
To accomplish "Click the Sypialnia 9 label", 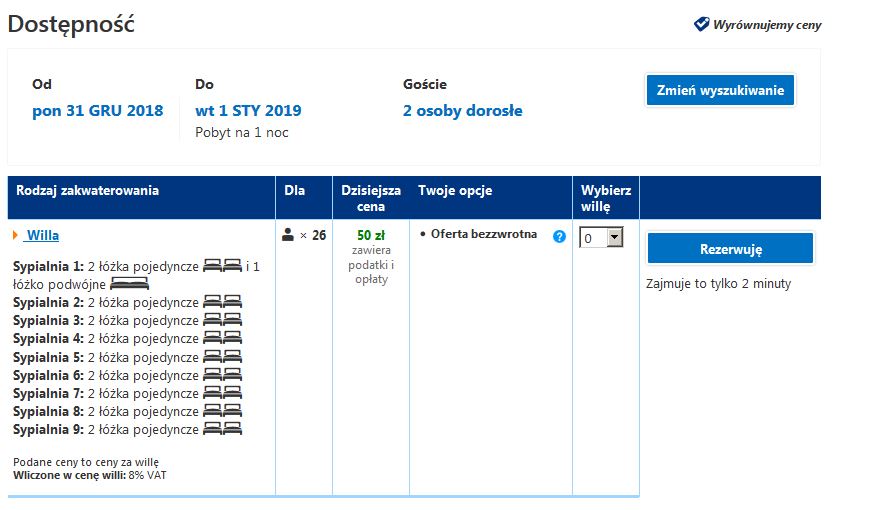I will [x=48, y=430].
